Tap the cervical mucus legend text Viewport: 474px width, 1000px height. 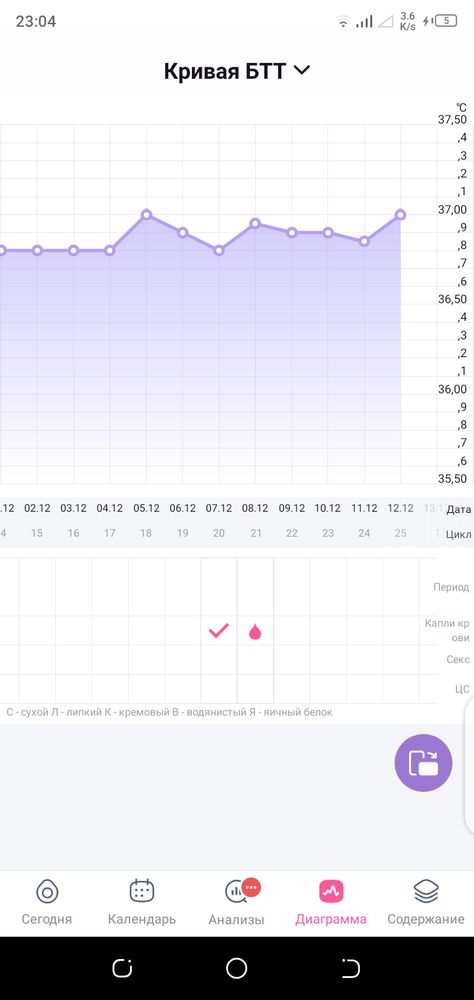(x=169, y=712)
